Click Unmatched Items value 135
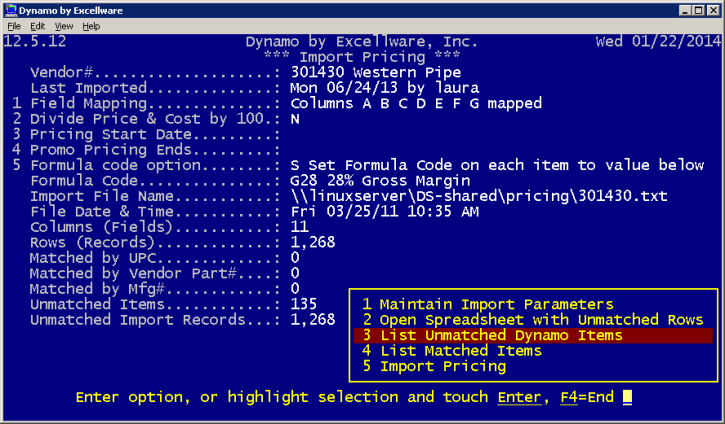 (x=304, y=304)
